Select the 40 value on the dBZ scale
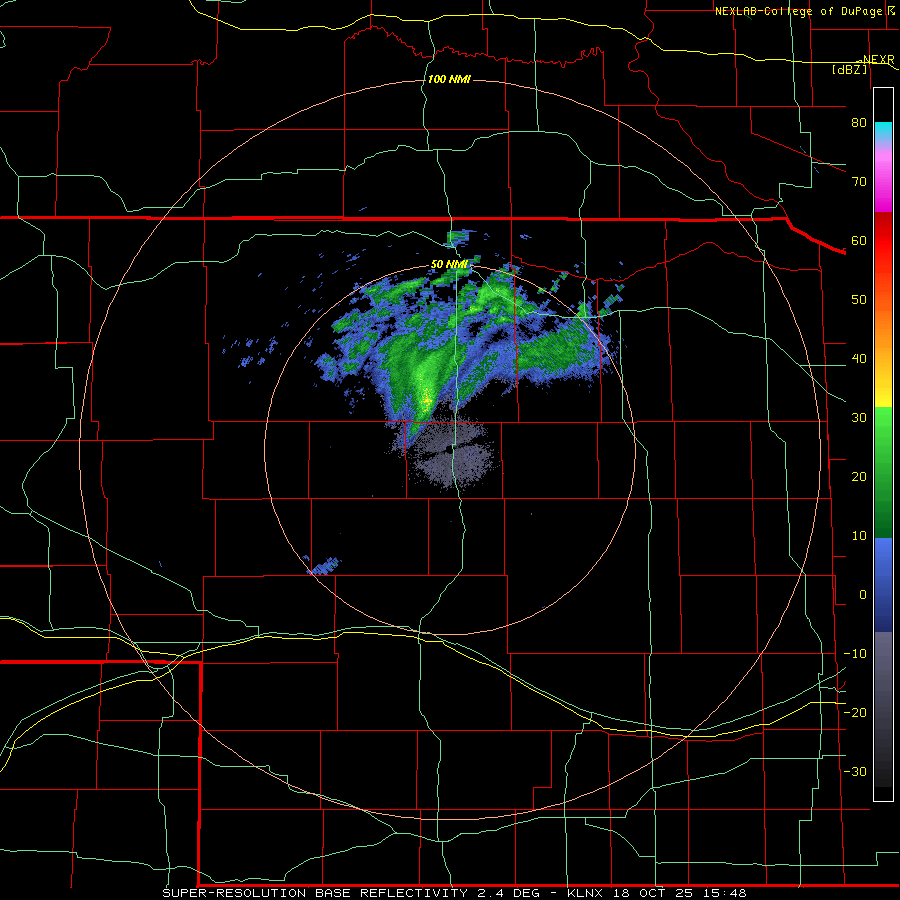The image size is (900, 900). click(x=859, y=359)
